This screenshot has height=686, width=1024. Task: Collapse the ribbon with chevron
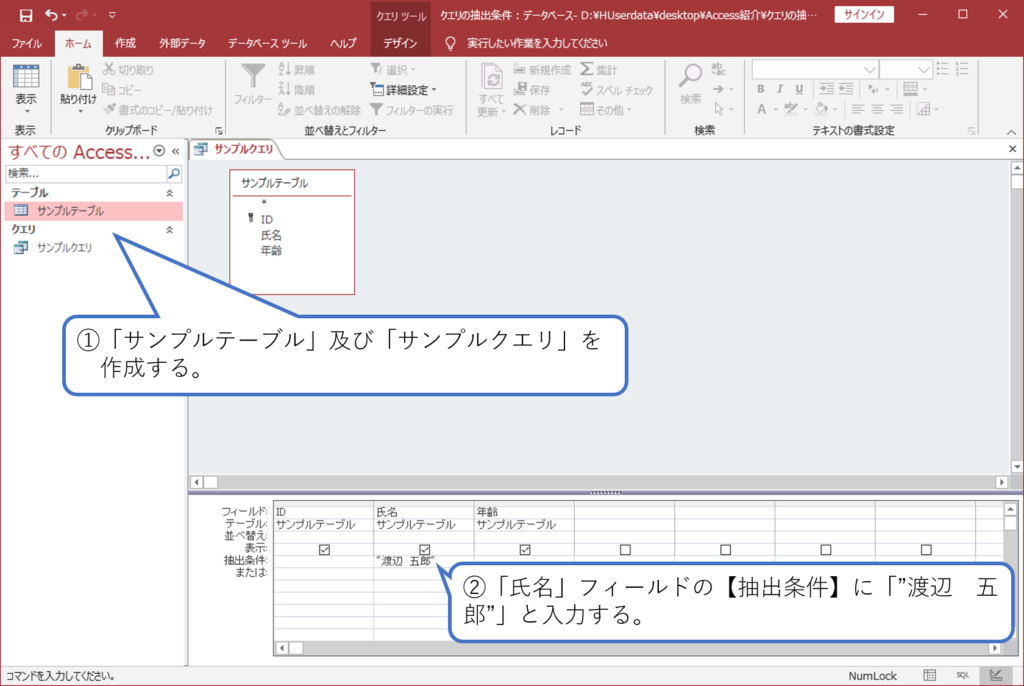coord(1011,132)
